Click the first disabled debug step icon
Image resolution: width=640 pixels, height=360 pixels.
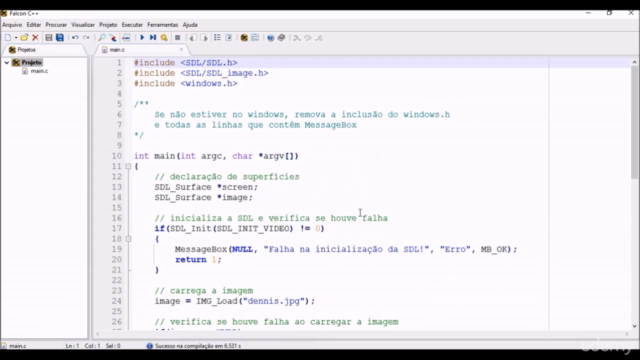[x=297, y=38]
